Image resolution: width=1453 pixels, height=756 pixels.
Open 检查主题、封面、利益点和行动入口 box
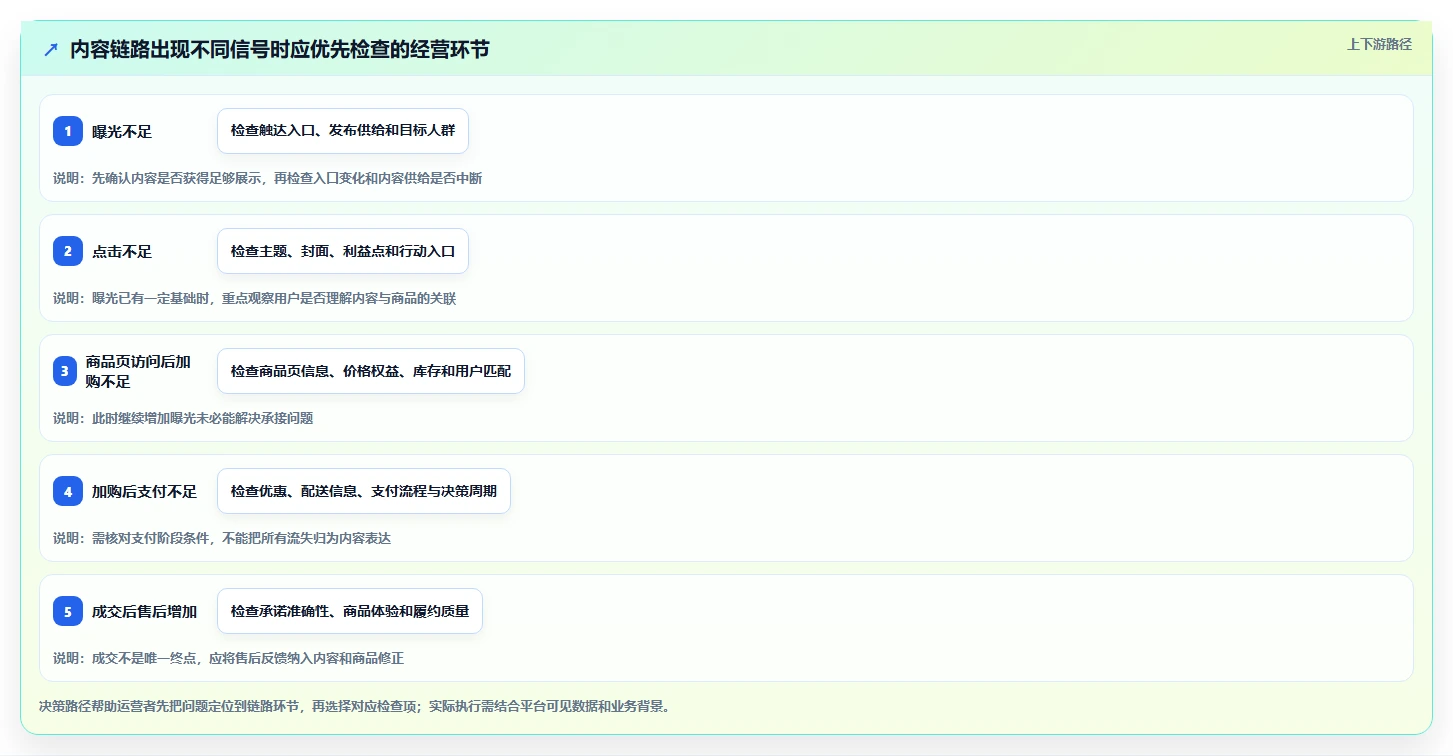pos(343,251)
